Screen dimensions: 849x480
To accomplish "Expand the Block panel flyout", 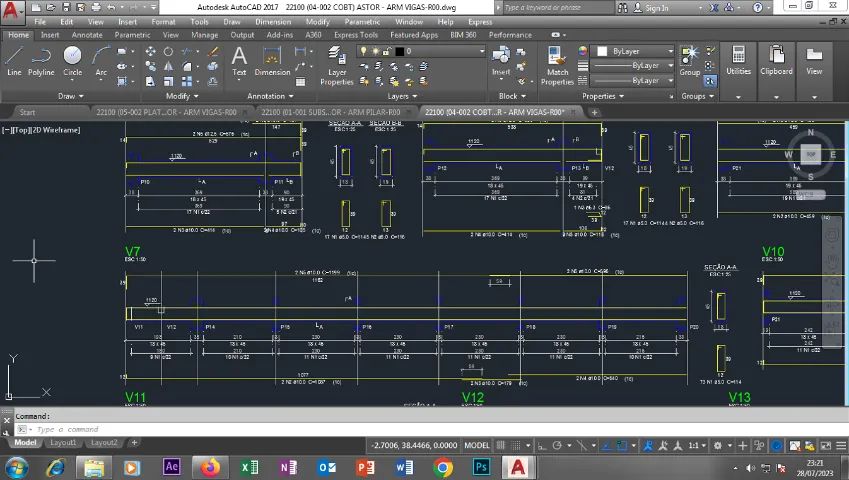I will point(512,96).
